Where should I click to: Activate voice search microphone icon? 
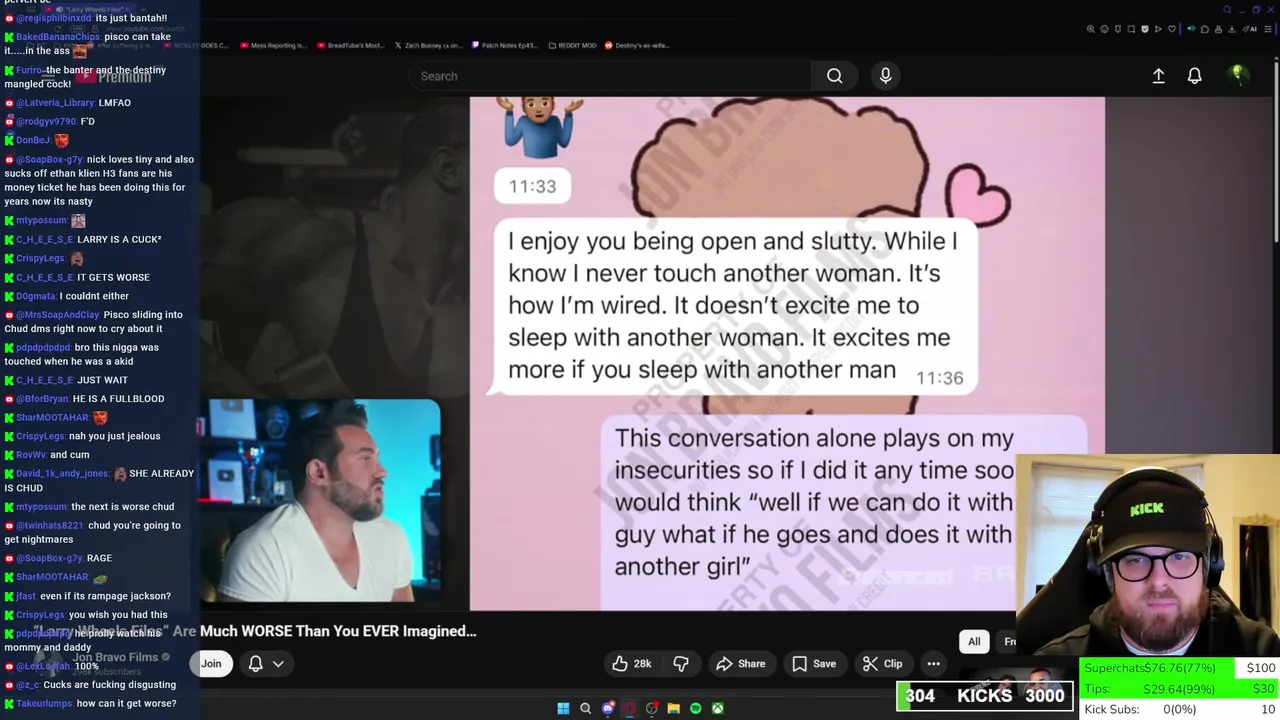point(885,76)
